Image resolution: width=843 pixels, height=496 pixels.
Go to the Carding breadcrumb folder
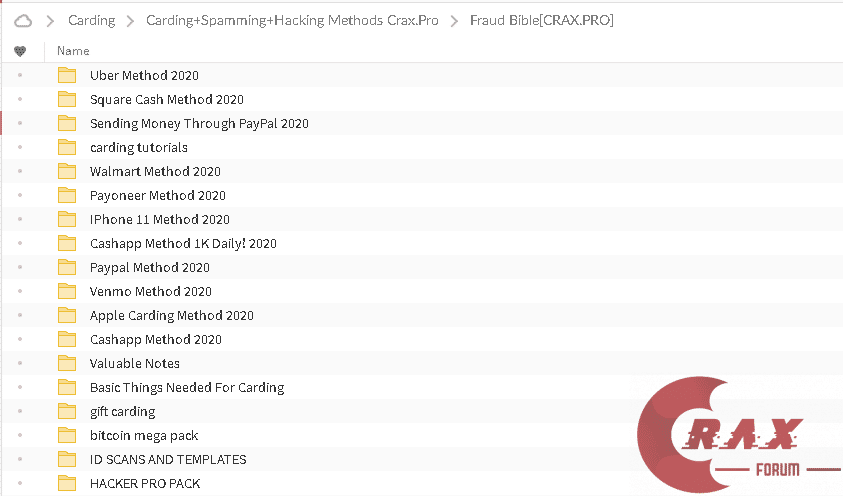click(x=91, y=20)
